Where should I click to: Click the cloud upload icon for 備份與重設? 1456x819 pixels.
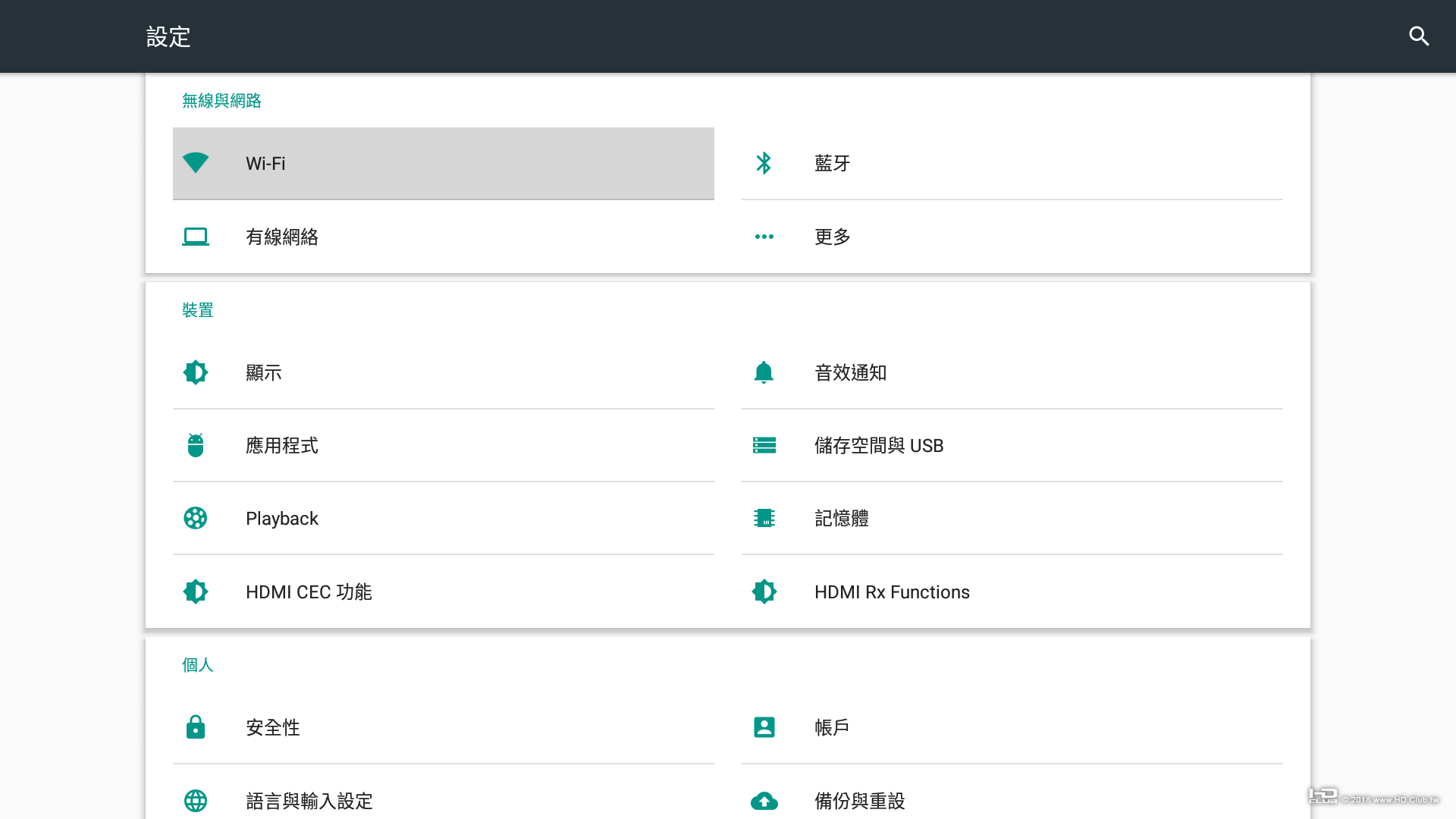tap(764, 801)
